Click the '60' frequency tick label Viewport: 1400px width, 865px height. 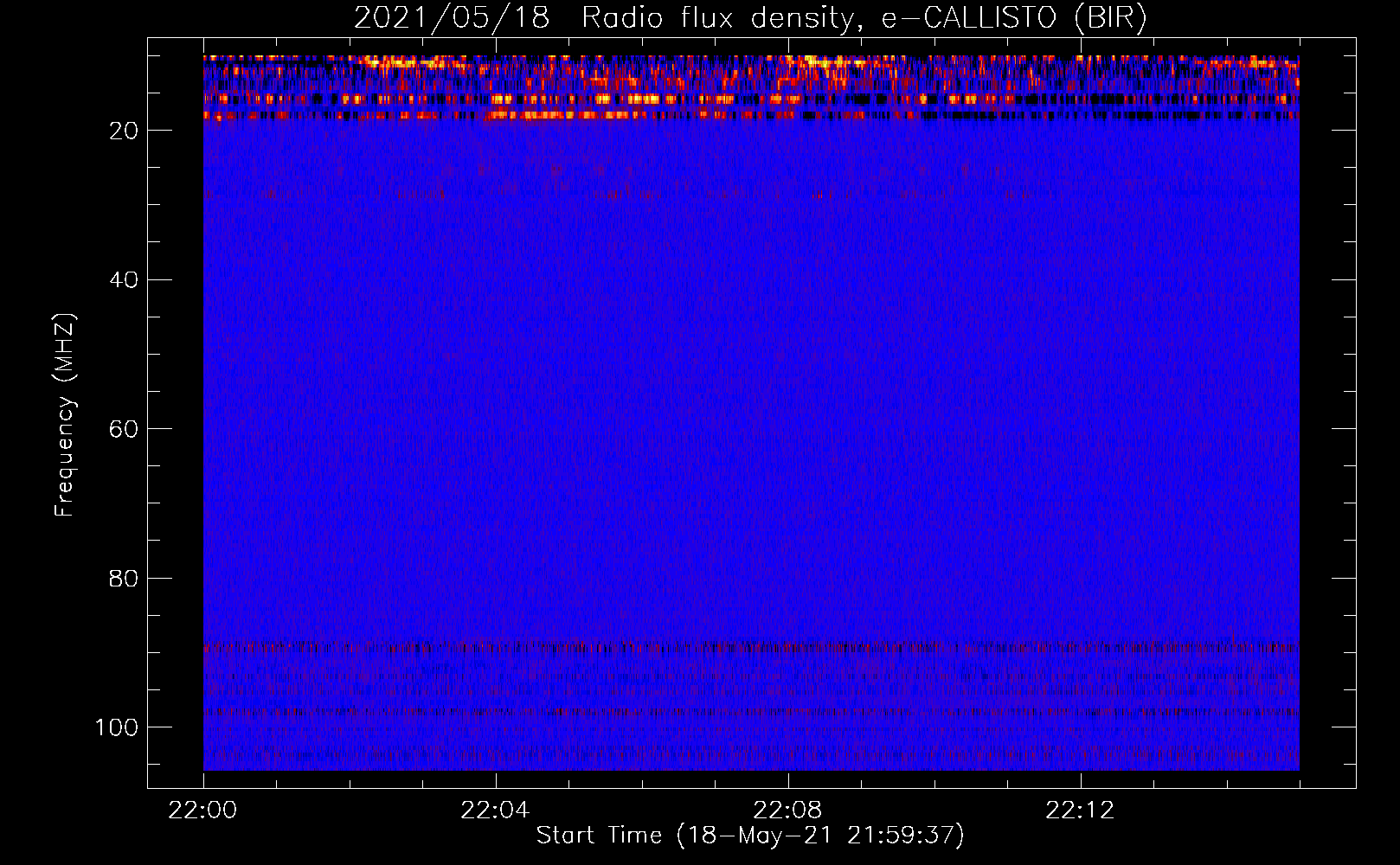coord(124,429)
